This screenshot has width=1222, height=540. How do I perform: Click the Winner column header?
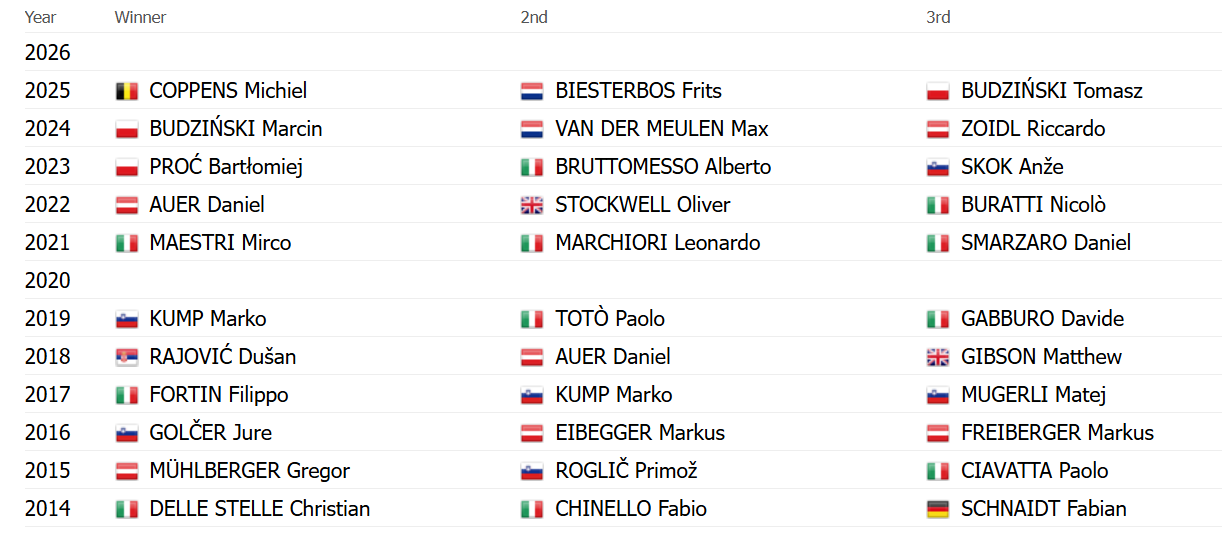140,17
